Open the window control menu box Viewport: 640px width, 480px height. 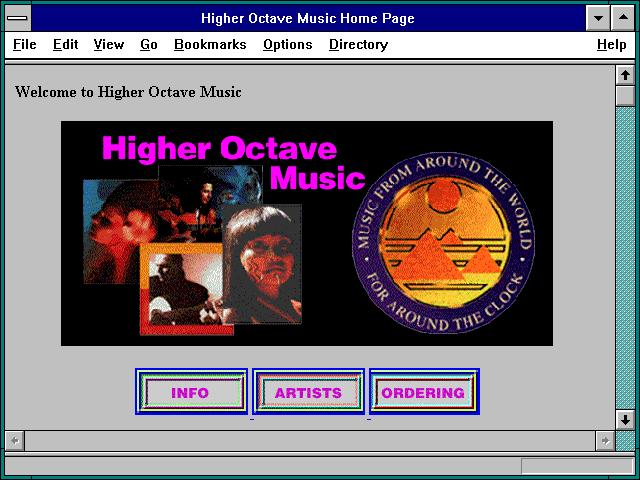[18, 18]
